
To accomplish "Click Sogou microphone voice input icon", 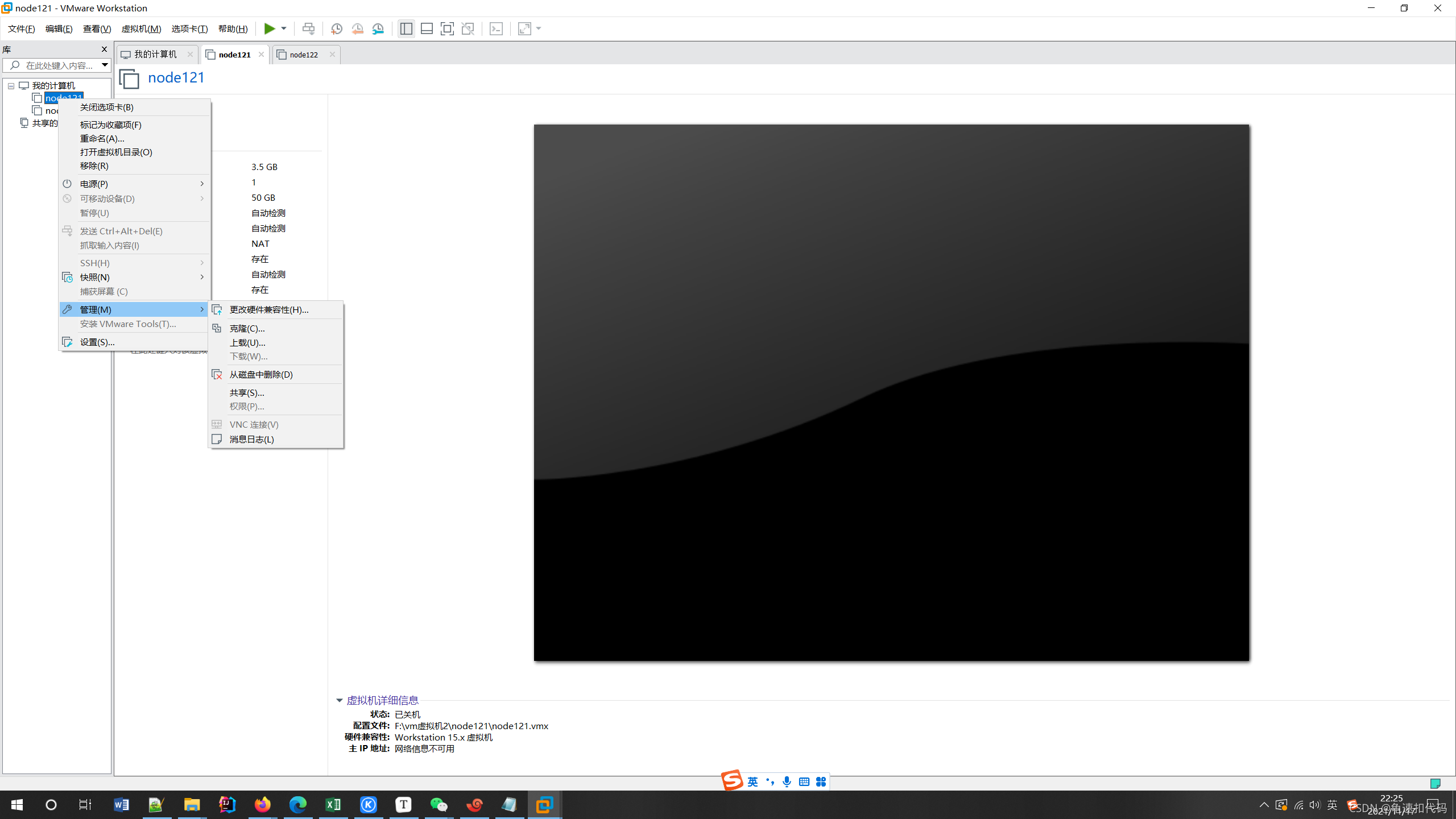I will coord(787,782).
